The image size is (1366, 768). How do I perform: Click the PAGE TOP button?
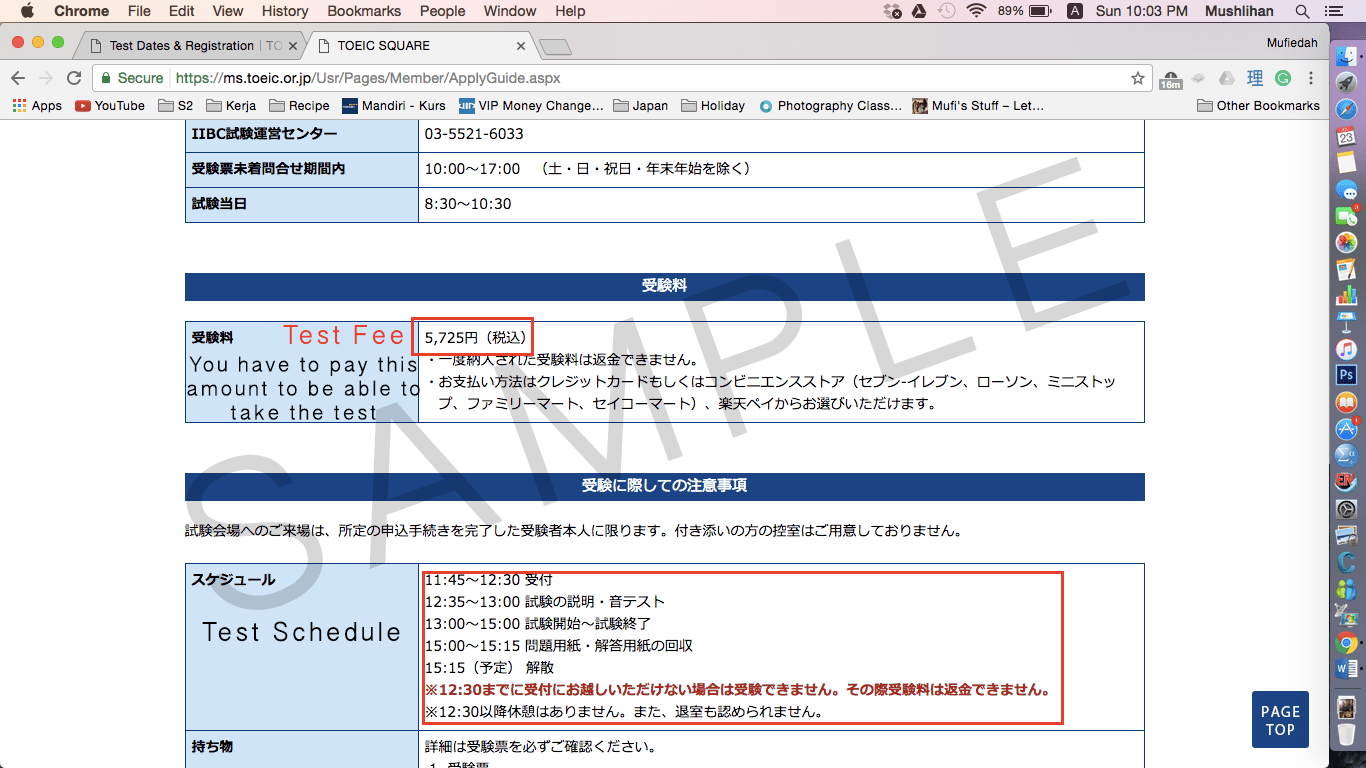tap(1280, 720)
